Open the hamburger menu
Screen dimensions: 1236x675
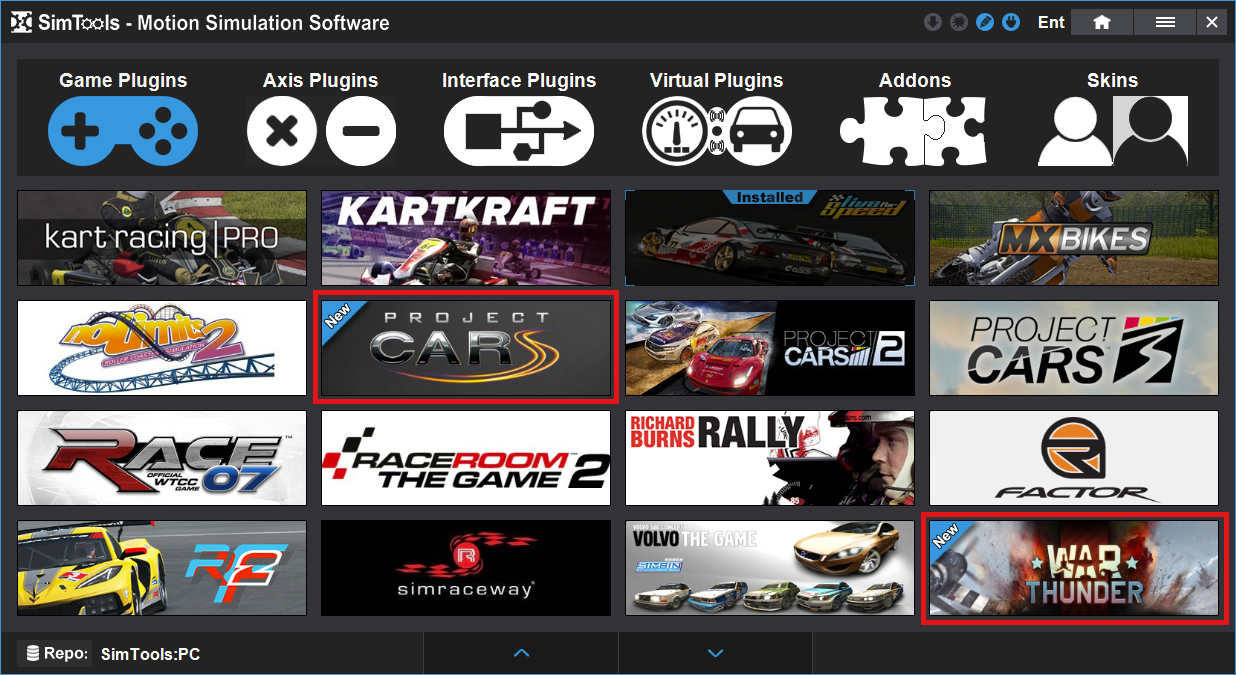tap(1165, 22)
